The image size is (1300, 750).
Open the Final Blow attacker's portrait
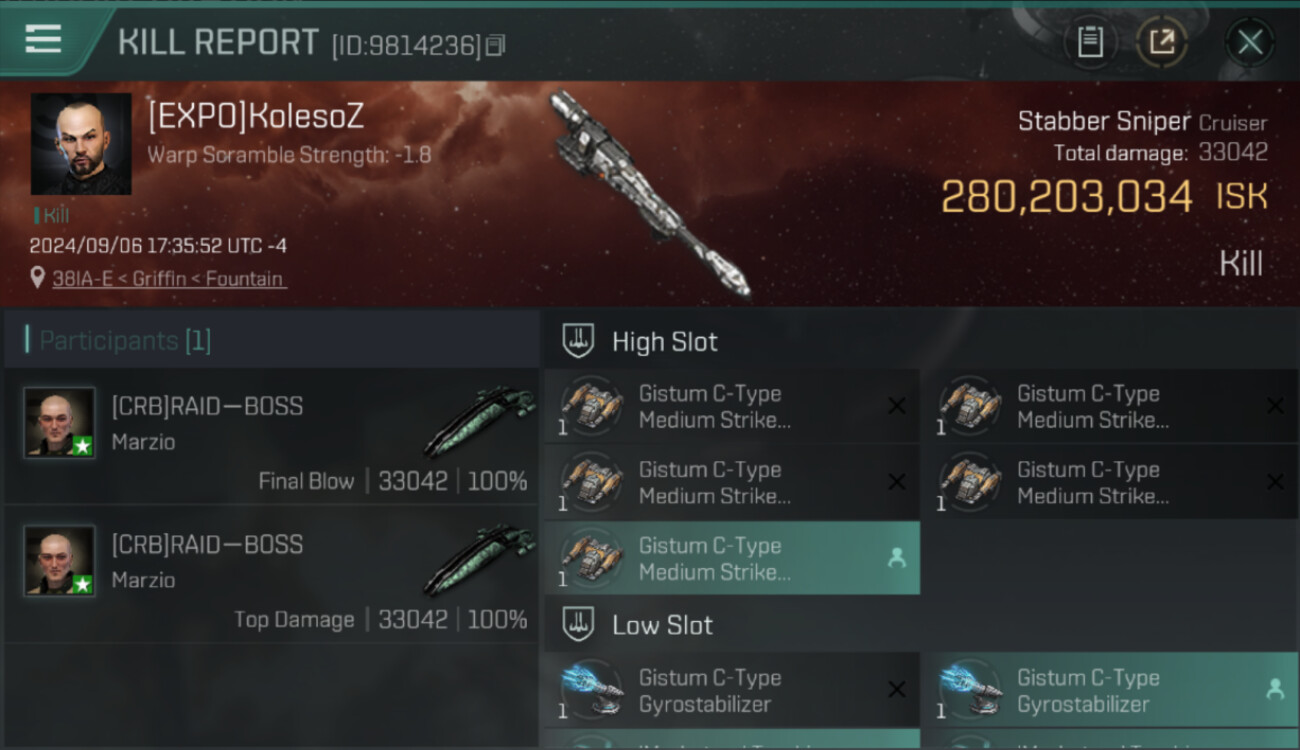pos(60,422)
